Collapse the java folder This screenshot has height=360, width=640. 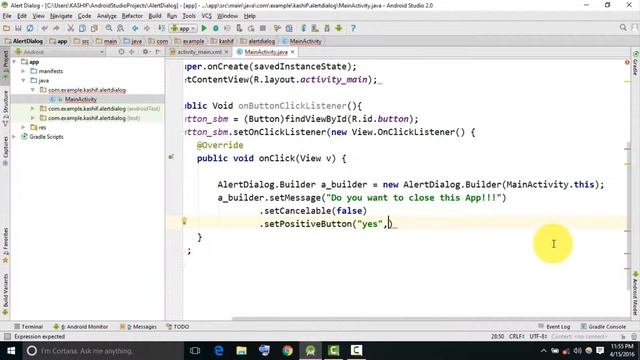(x=23, y=80)
